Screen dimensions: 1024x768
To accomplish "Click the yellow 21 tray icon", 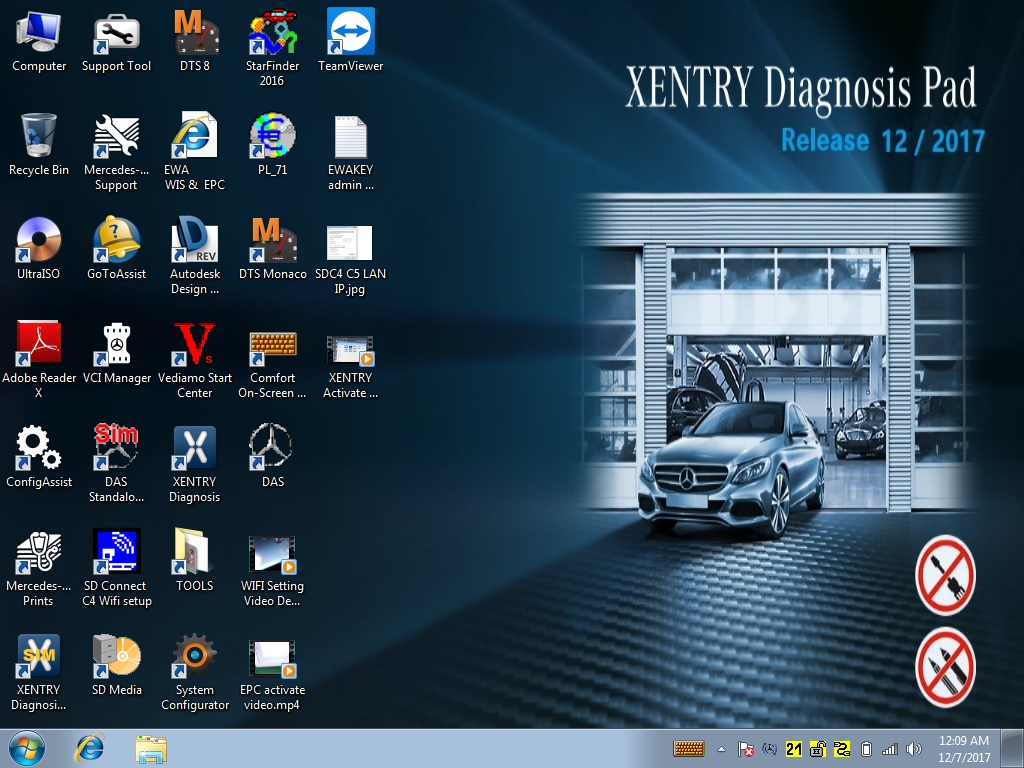I will coord(793,749).
